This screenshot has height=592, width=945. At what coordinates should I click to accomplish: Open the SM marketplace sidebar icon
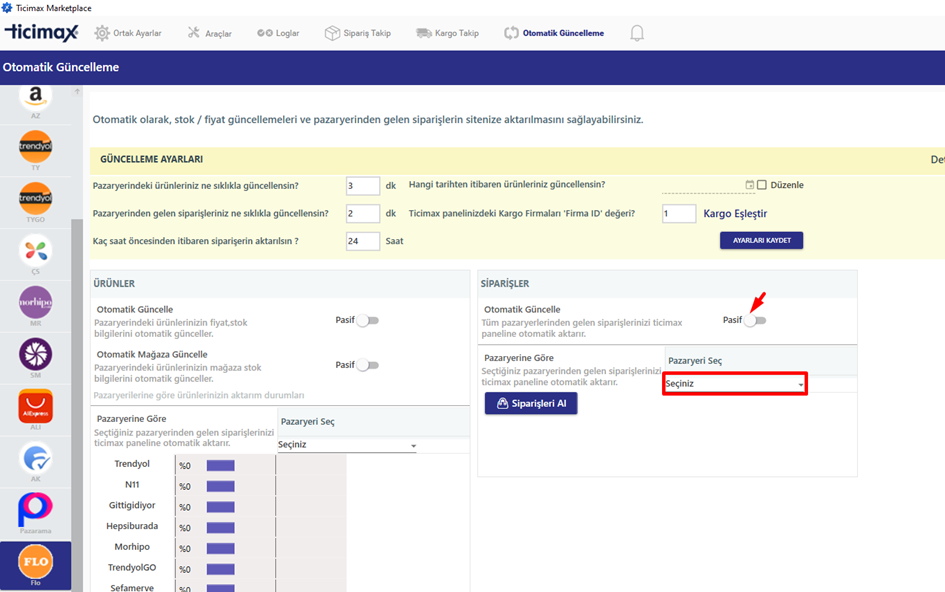point(36,354)
